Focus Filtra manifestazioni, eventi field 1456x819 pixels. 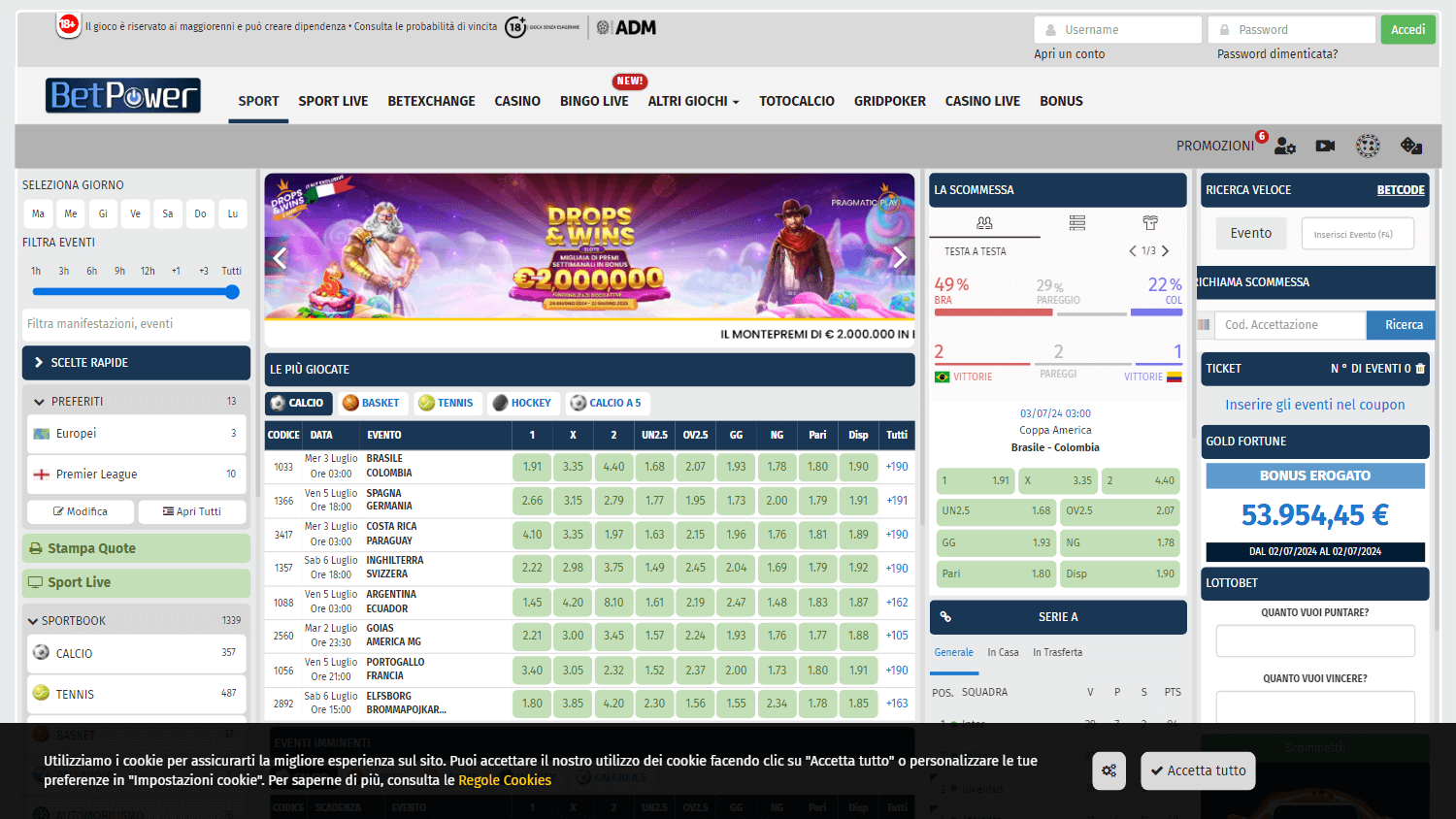click(136, 324)
